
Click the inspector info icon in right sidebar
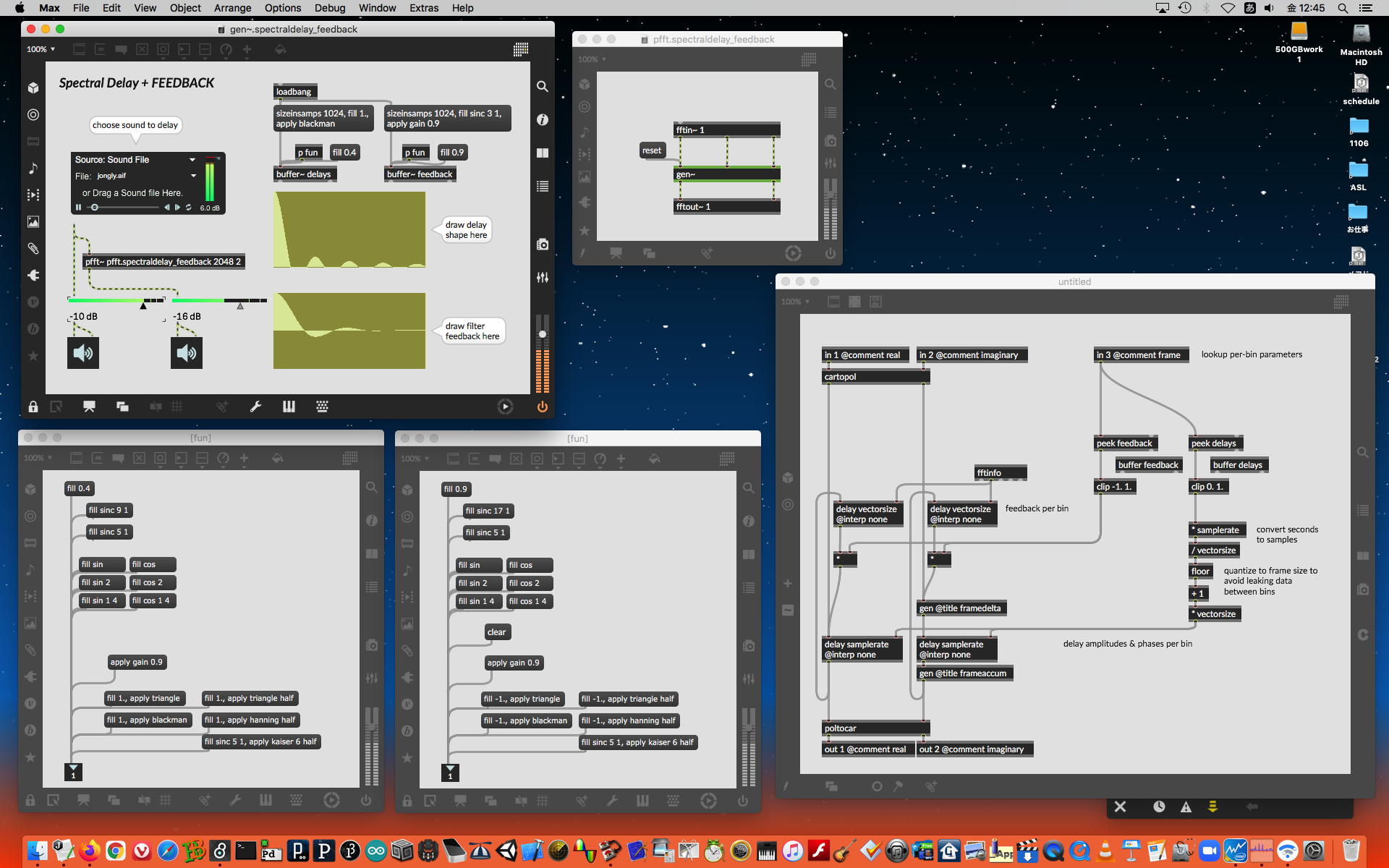(x=542, y=119)
